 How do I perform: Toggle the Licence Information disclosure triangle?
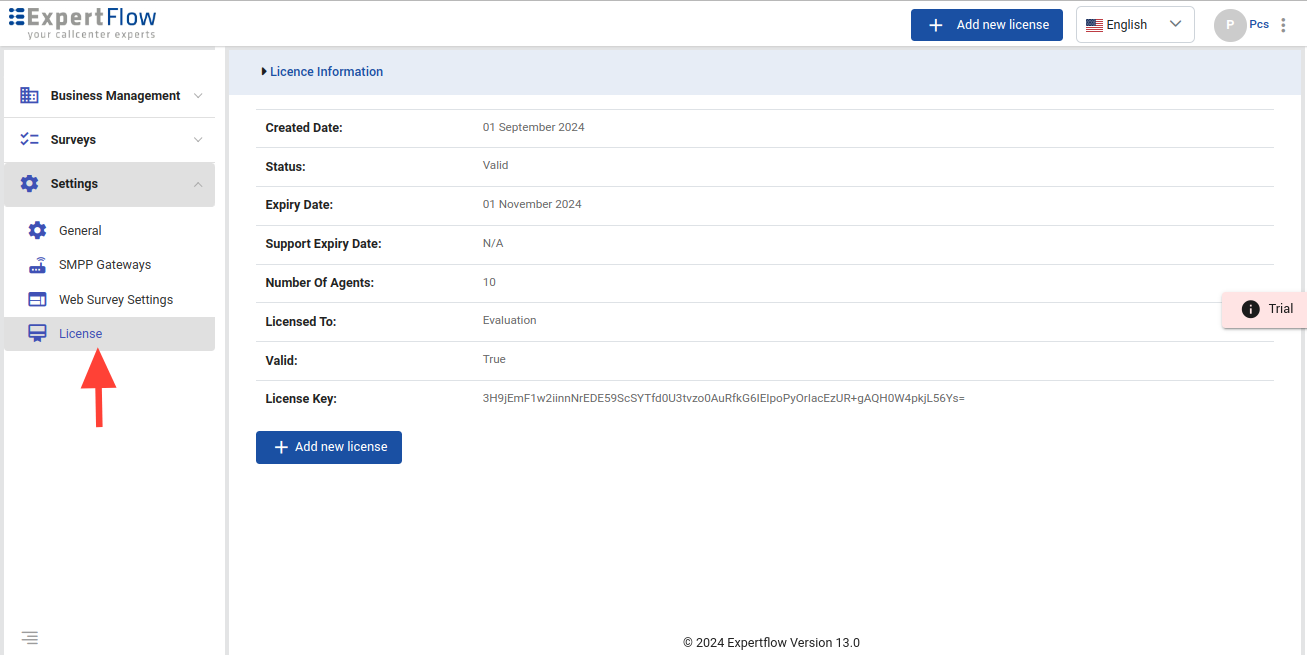pyautogui.click(x=264, y=72)
